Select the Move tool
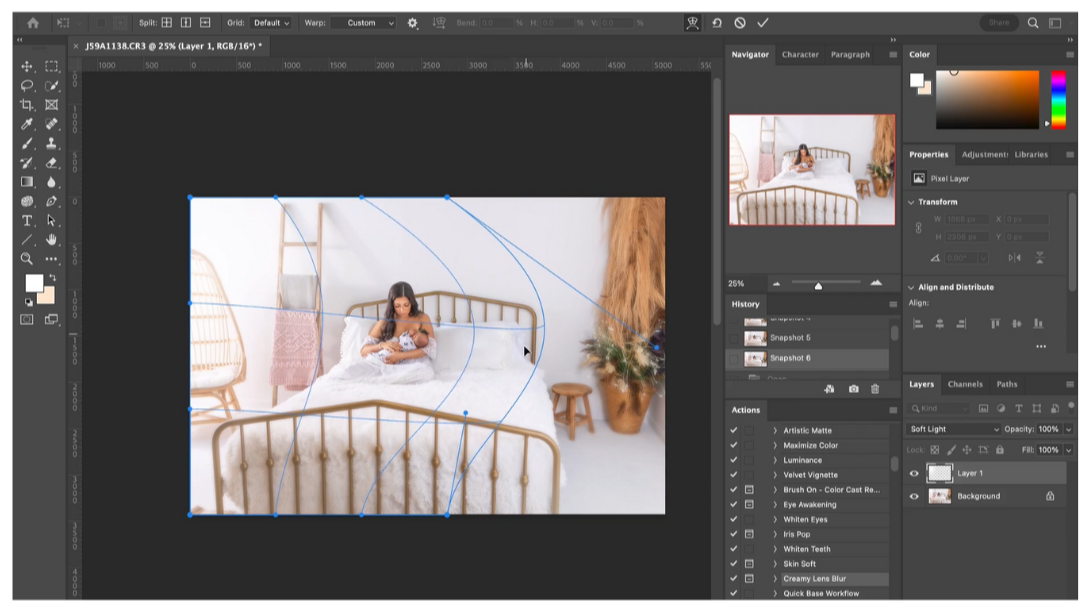The width and height of the screenshot is (1090, 613). click(x=27, y=66)
